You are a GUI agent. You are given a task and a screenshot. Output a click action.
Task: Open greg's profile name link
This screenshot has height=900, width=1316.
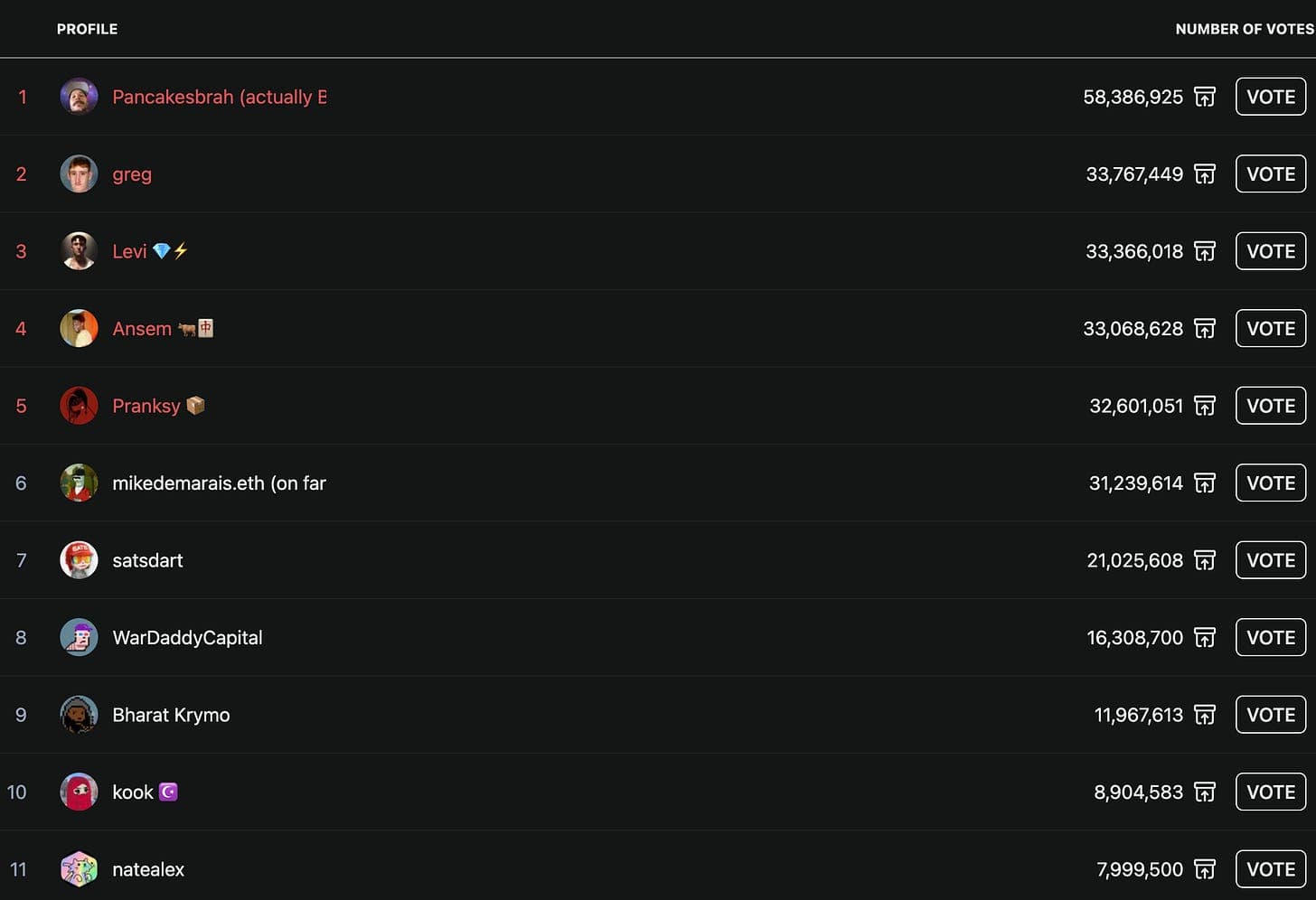[132, 174]
